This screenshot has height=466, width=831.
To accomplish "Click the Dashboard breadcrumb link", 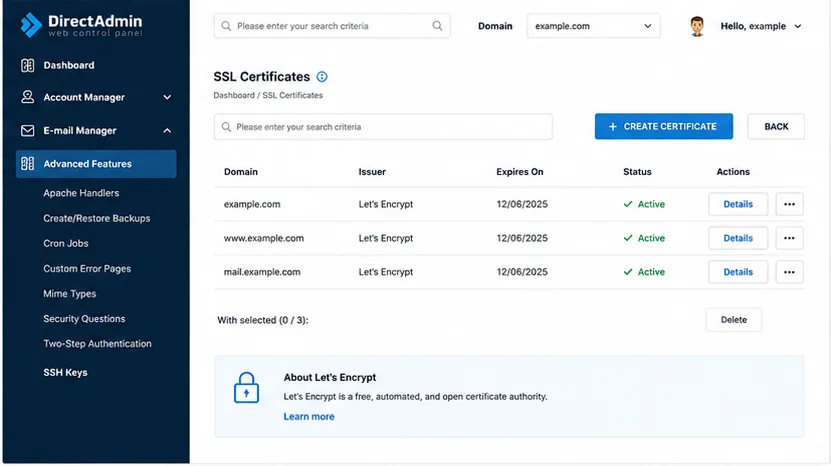I will point(234,95).
